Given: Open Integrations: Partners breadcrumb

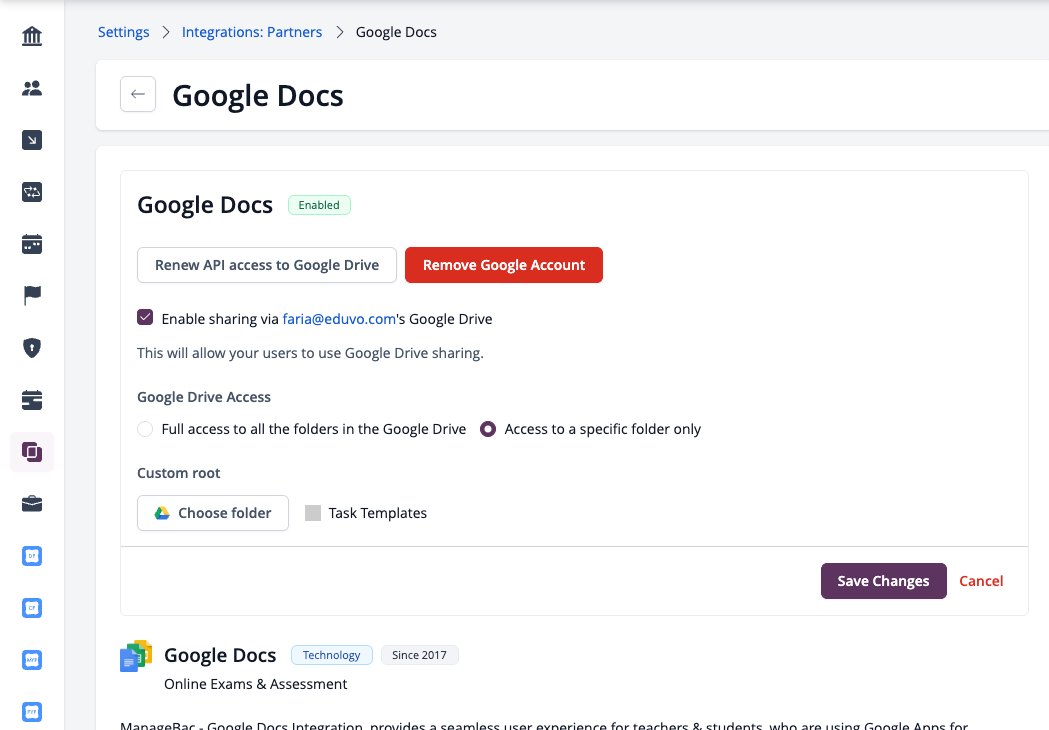Looking at the screenshot, I should point(252,32).
